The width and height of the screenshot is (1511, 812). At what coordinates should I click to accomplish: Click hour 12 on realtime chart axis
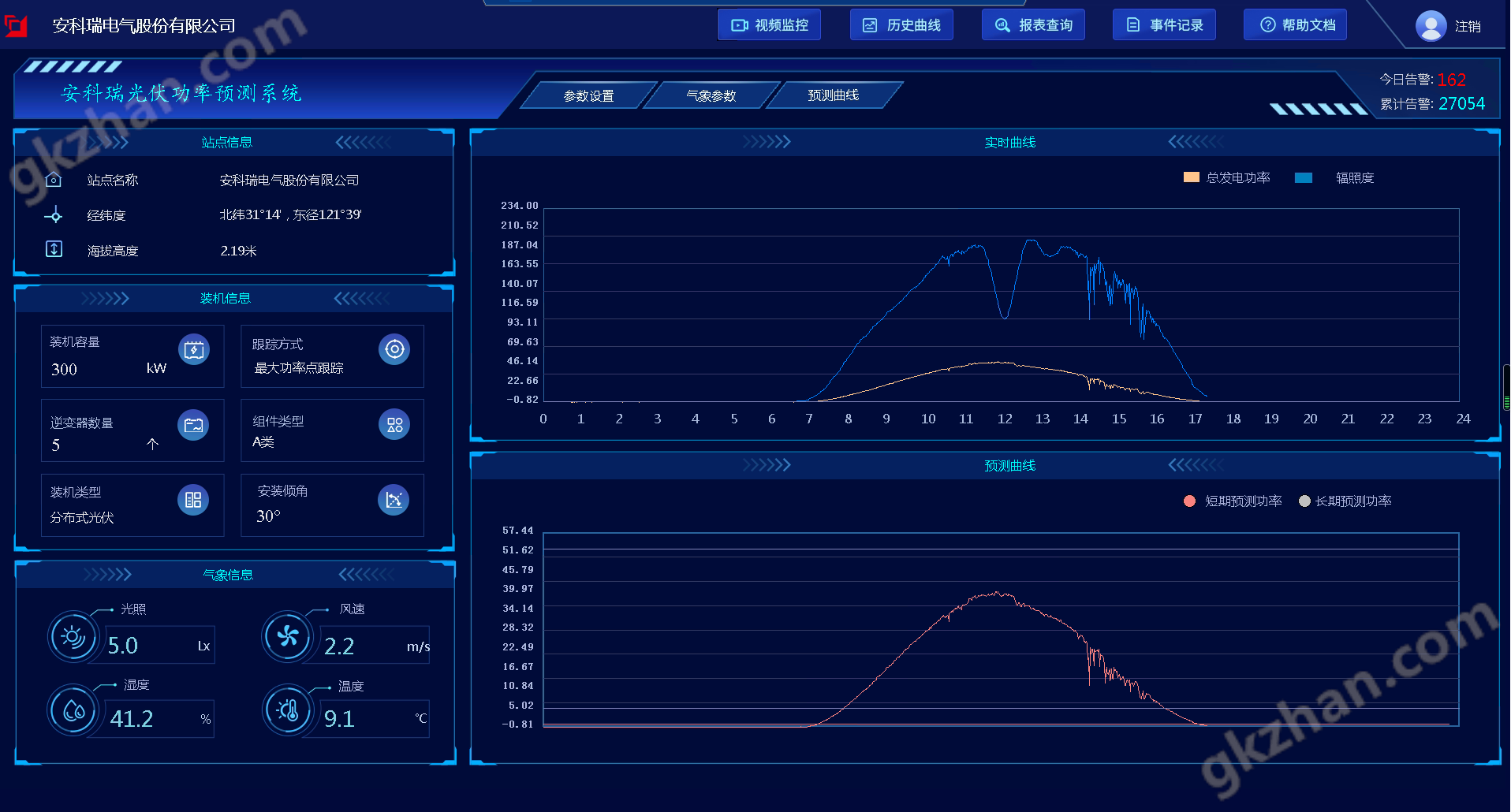(1005, 419)
